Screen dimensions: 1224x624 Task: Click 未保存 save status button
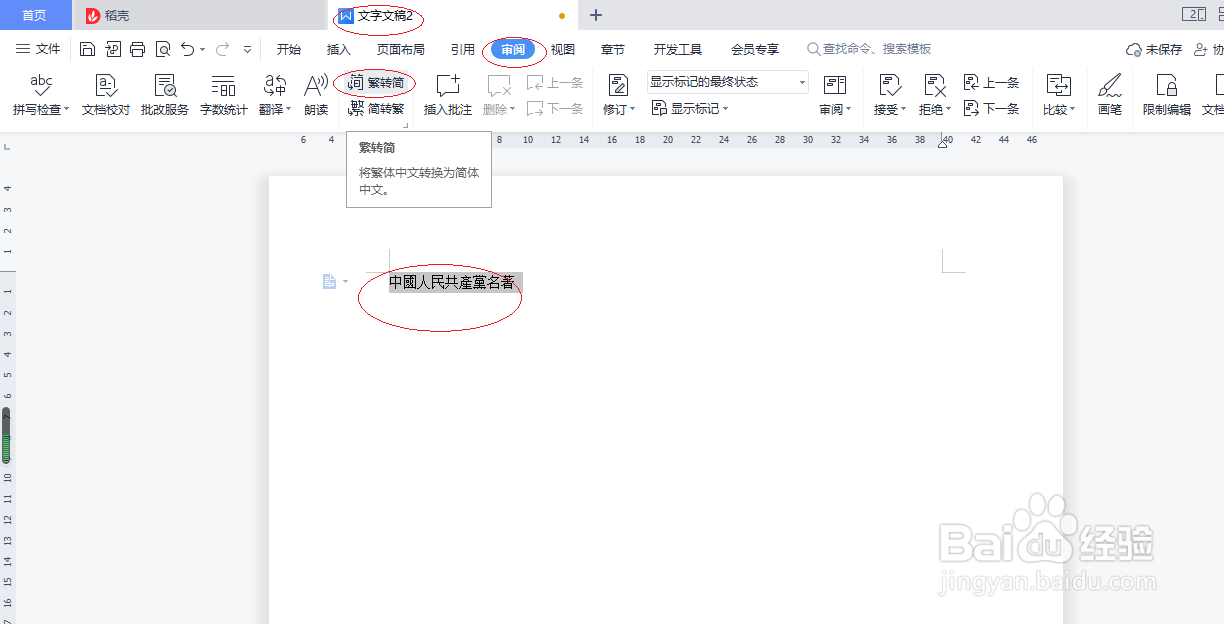[x=1160, y=48]
